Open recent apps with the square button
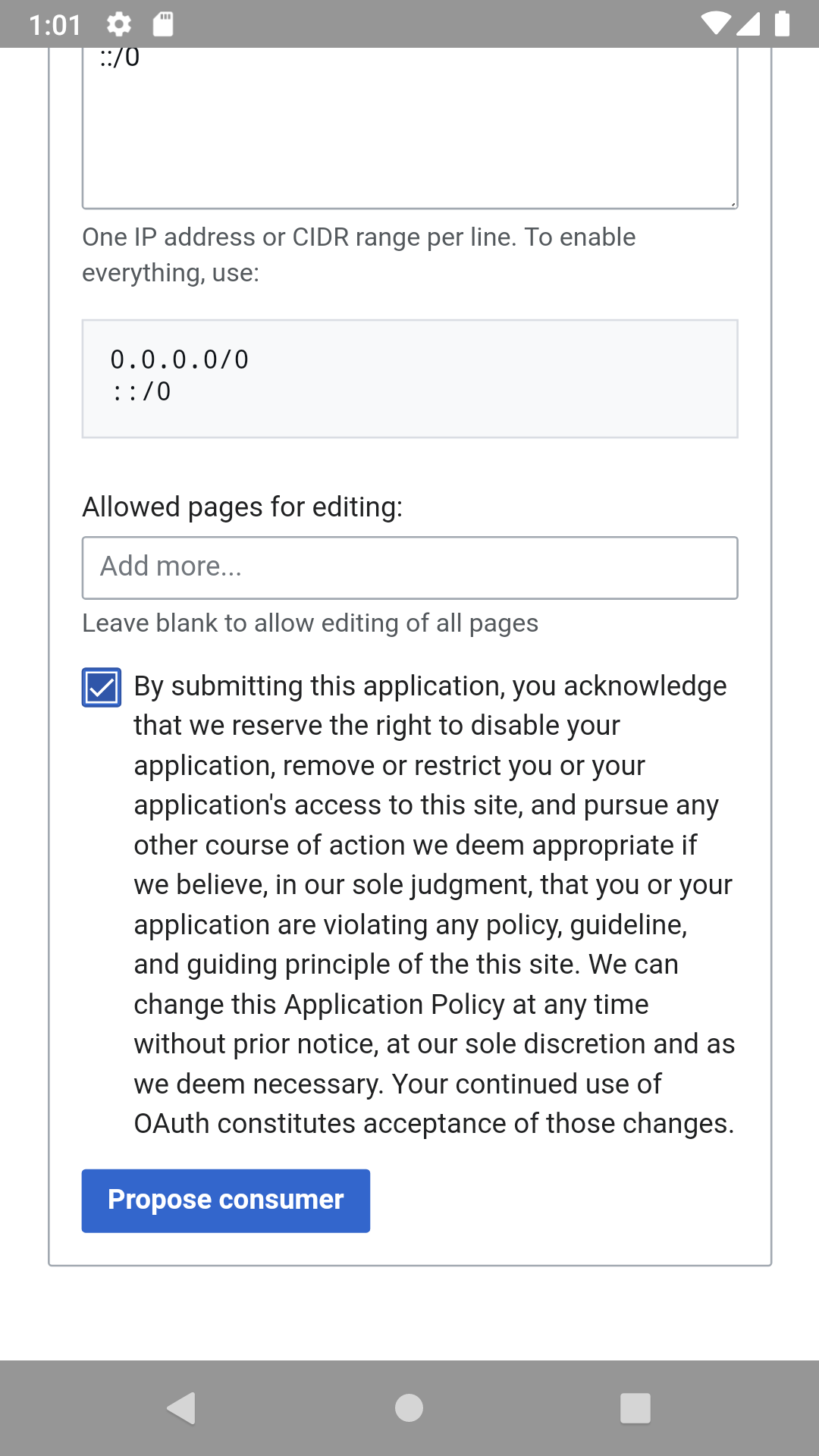 click(635, 1408)
